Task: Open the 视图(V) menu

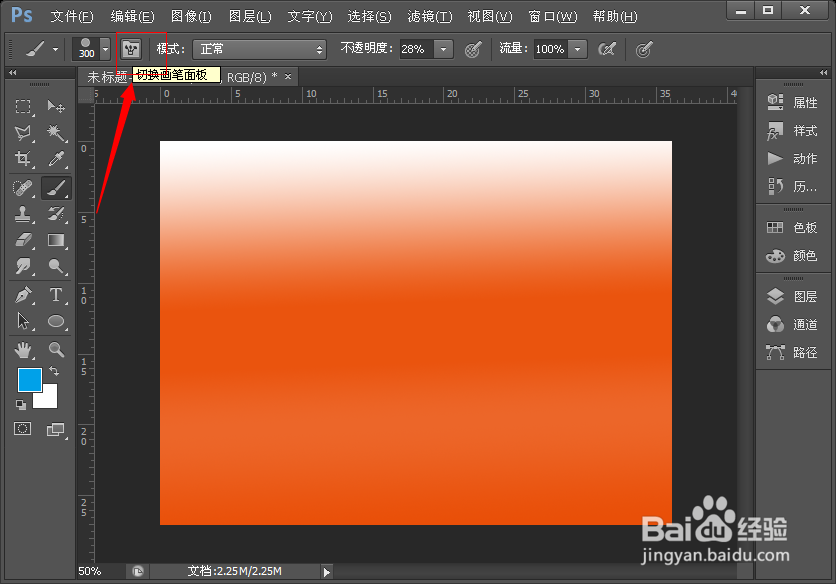Action: (490, 17)
